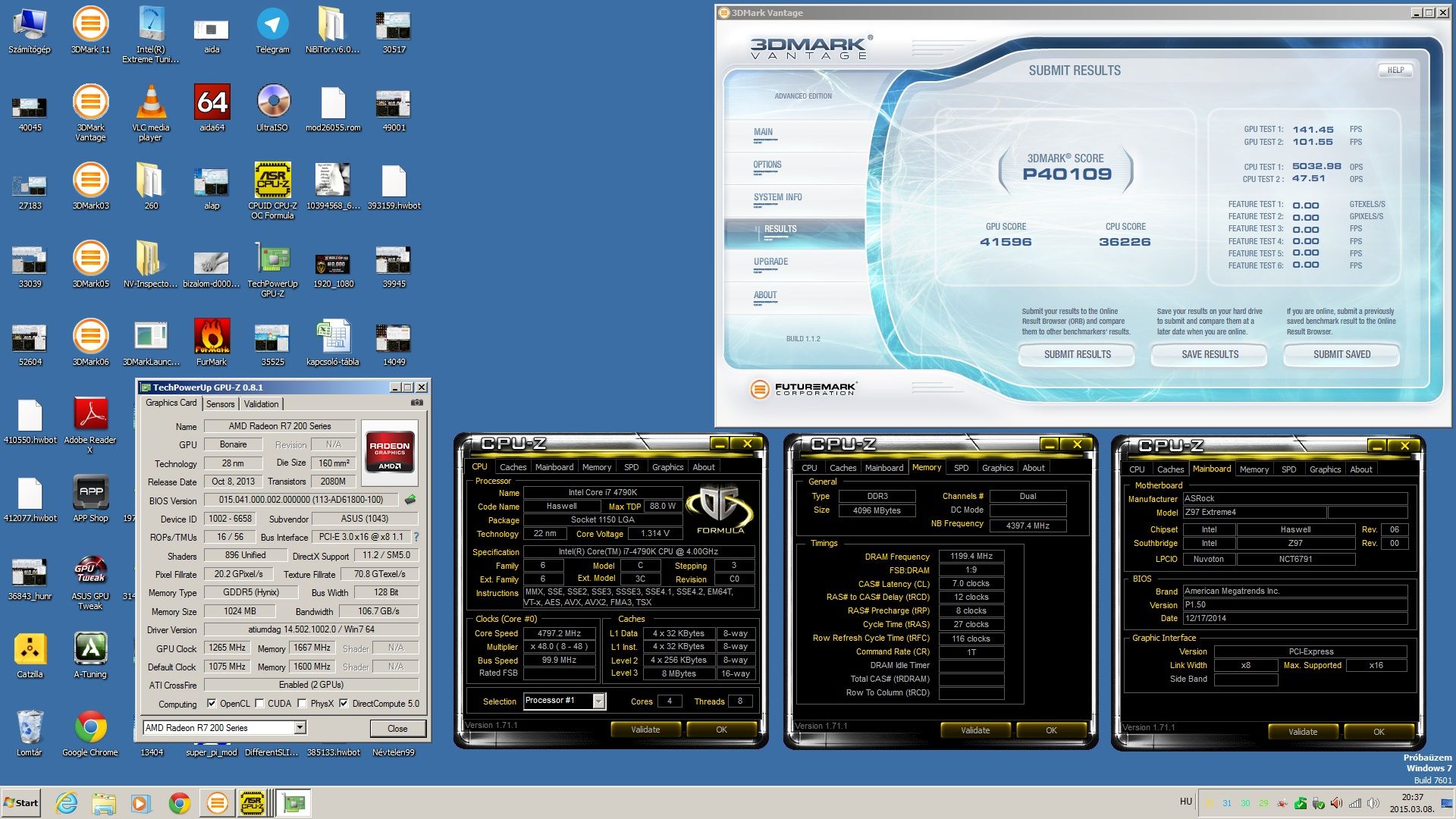This screenshot has height=819, width=1456.
Task: Open Internet Explorer from the taskbar
Action: [67, 803]
